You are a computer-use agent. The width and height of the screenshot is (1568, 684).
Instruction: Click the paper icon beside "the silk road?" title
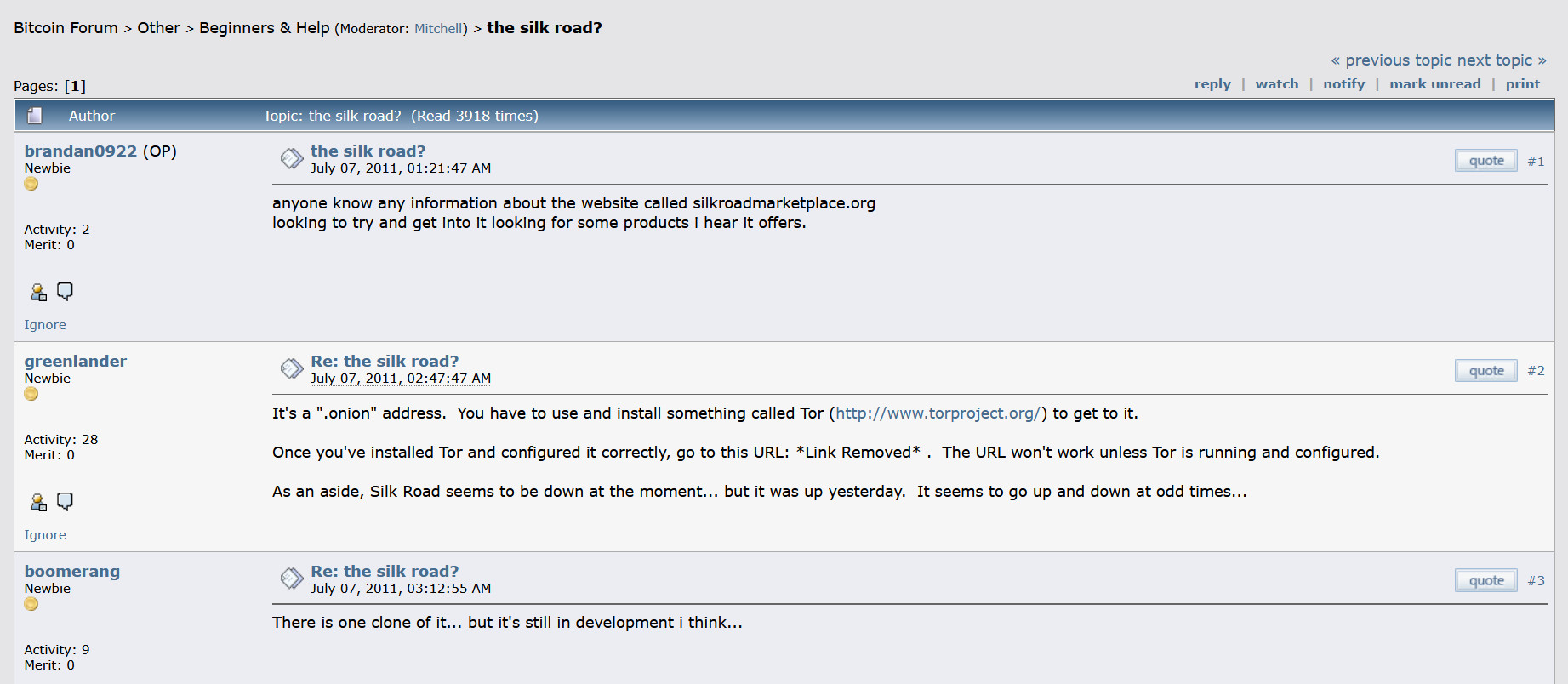[x=291, y=158]
